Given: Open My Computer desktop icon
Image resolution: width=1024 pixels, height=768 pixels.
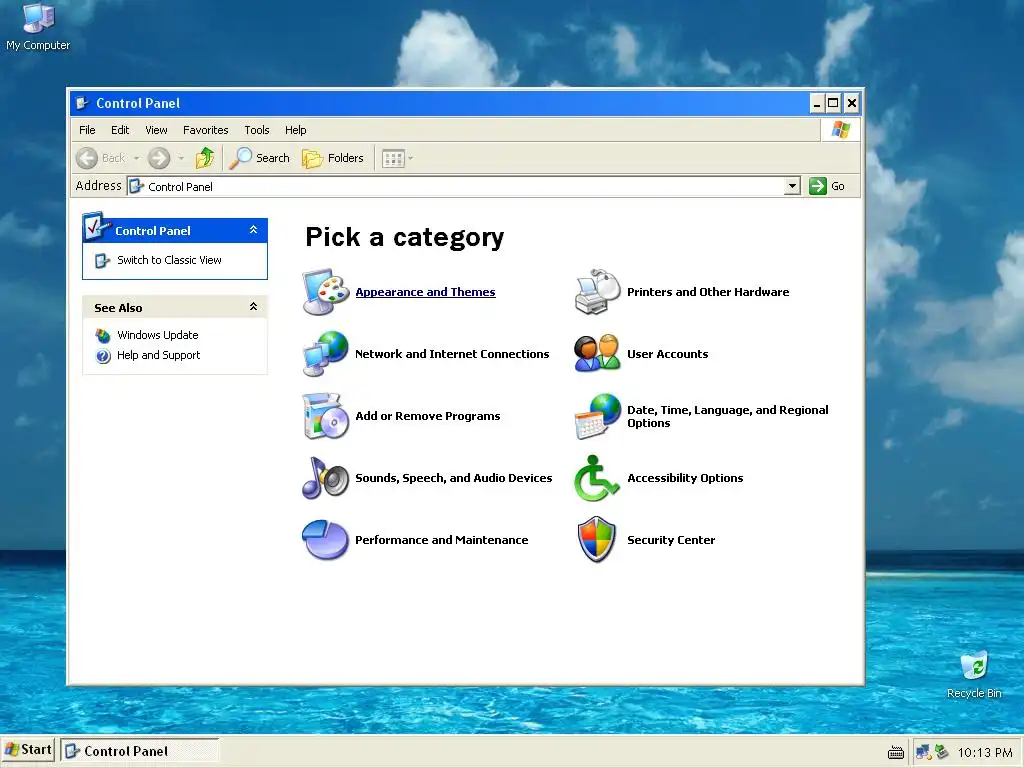Looking at the screenshot, I should [x=38, y=18].
